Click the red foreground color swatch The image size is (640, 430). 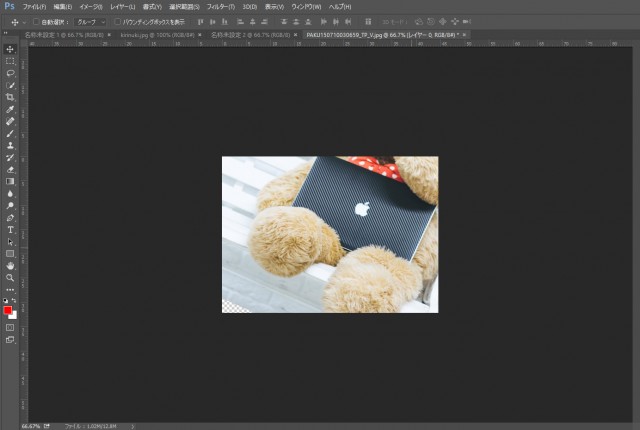[x=8, y=310]
